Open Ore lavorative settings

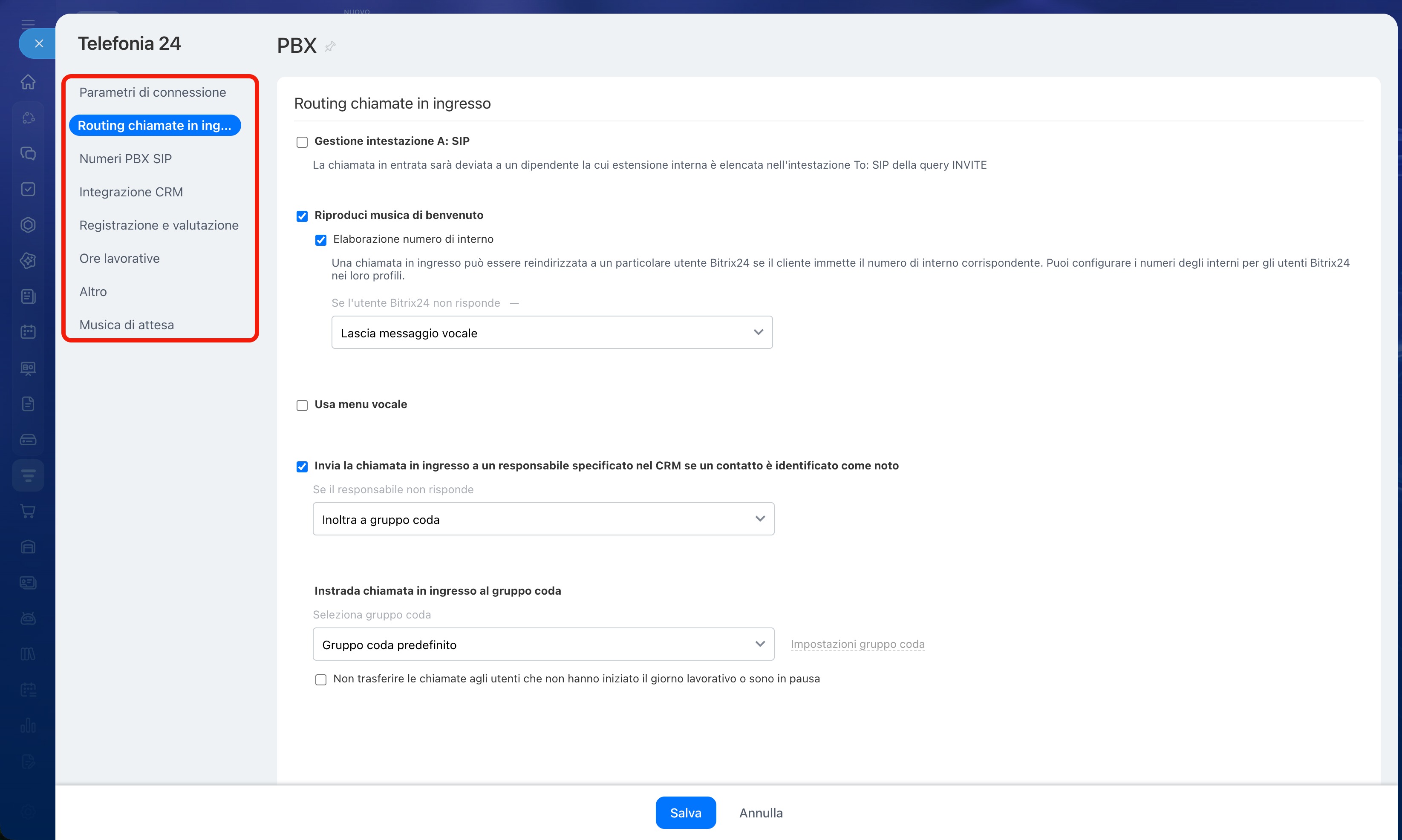coord(119,259)
